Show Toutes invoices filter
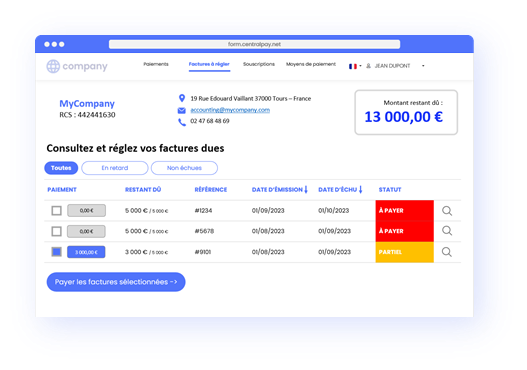Image resolution: width=527 pixels, height=370 pixels. coord(61,168)
